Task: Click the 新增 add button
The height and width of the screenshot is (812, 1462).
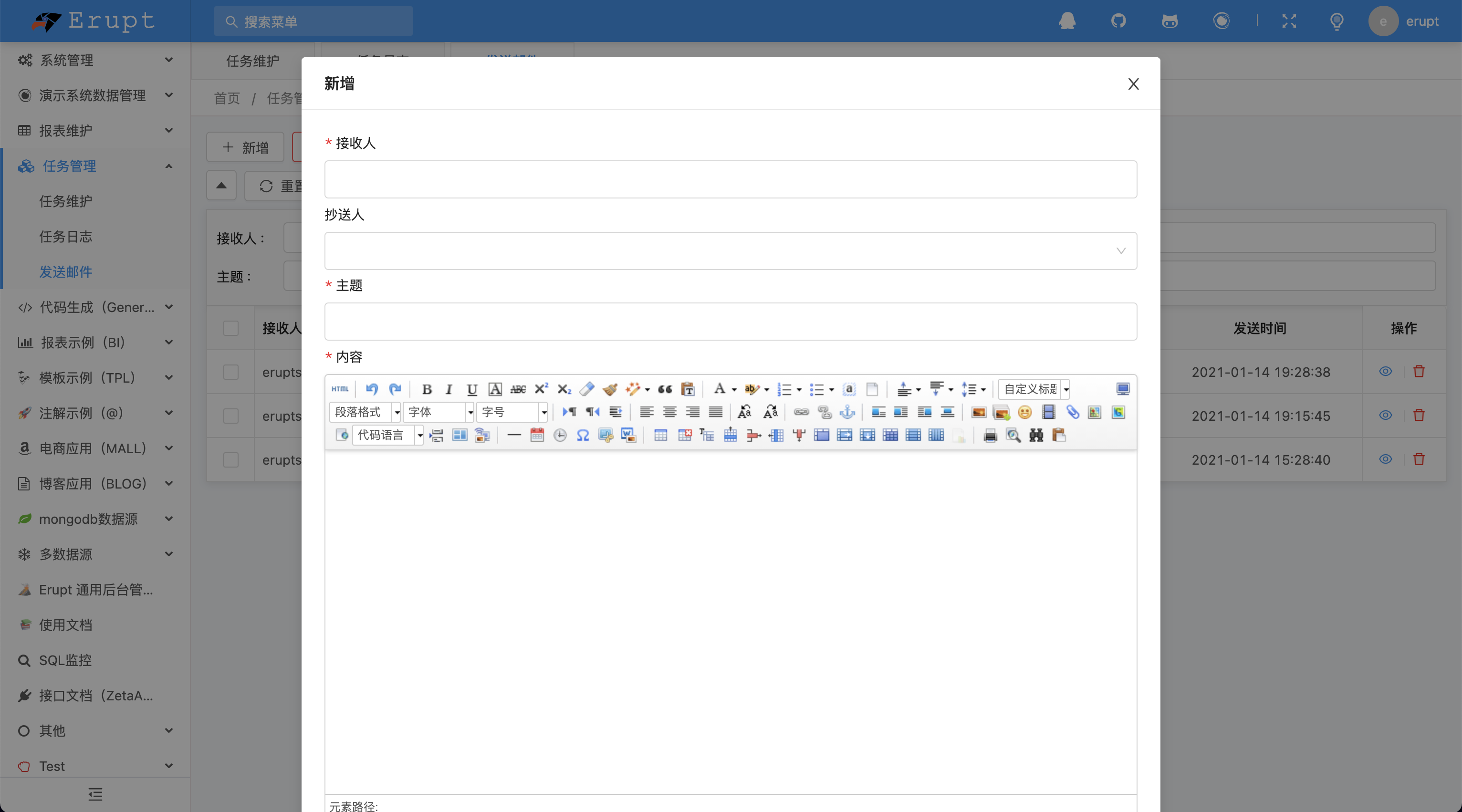Action: (x=245, y=147)
